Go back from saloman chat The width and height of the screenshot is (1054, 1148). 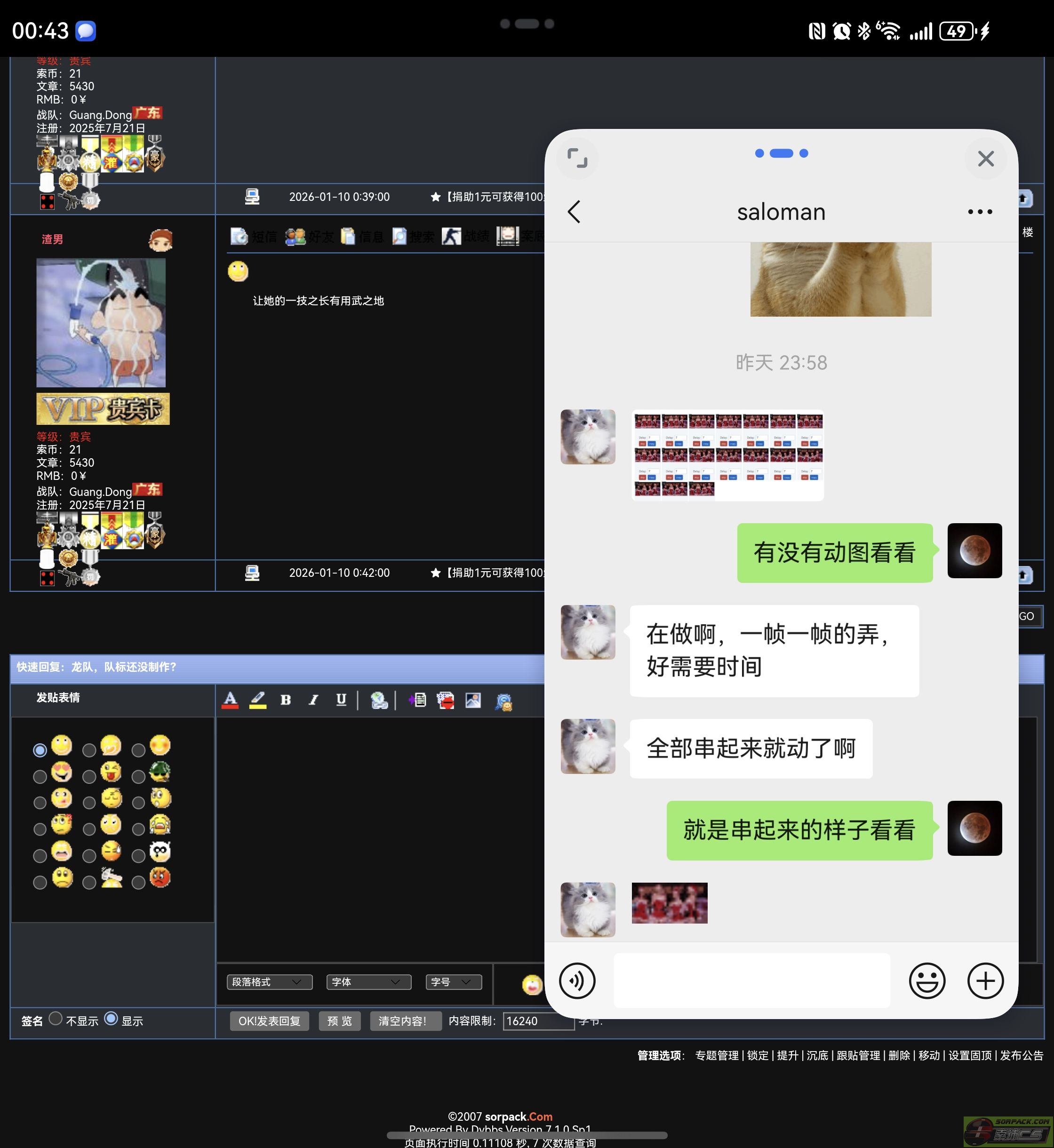tap(575, 212)
